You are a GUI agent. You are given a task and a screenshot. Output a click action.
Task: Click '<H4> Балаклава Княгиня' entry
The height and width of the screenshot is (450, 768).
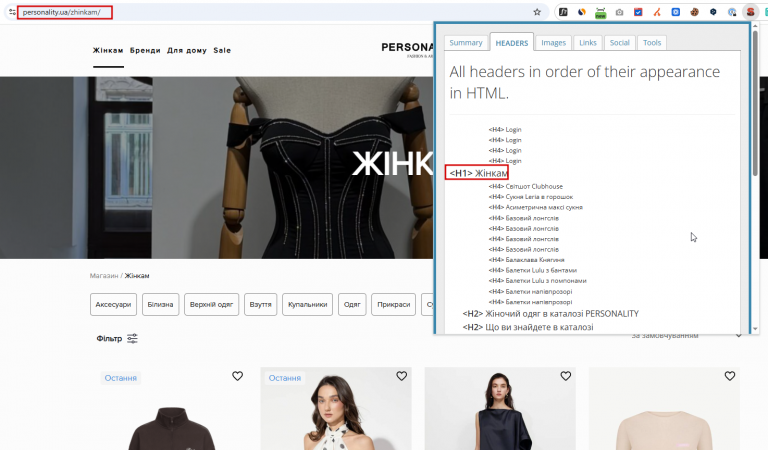coord(527,260)
